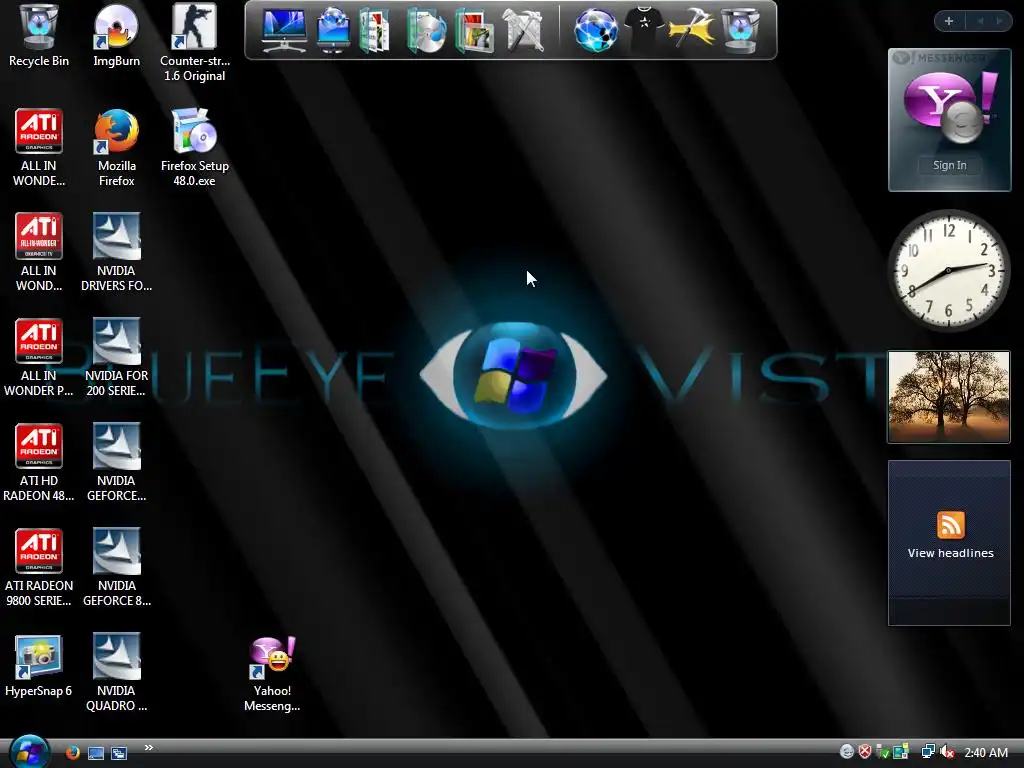Select the ATI ALL IN WONDER P... icon
The image size is (1024, 768).
click(39, 357)
